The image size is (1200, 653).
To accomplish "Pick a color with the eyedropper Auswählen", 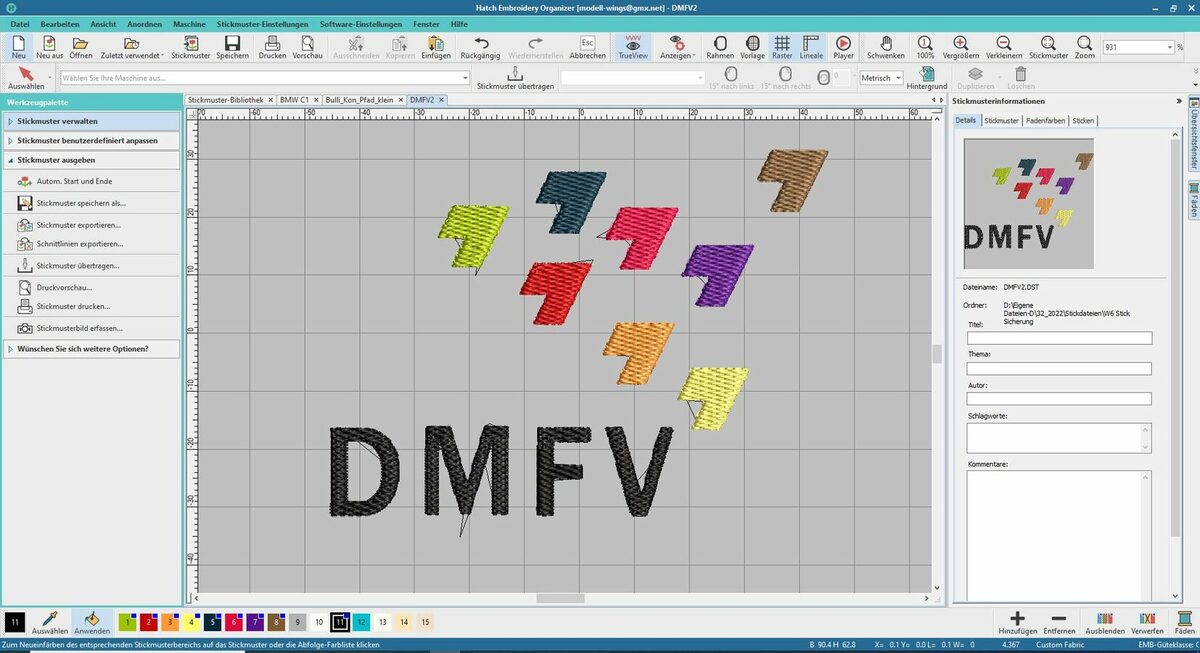I will (x=50, y=623).
